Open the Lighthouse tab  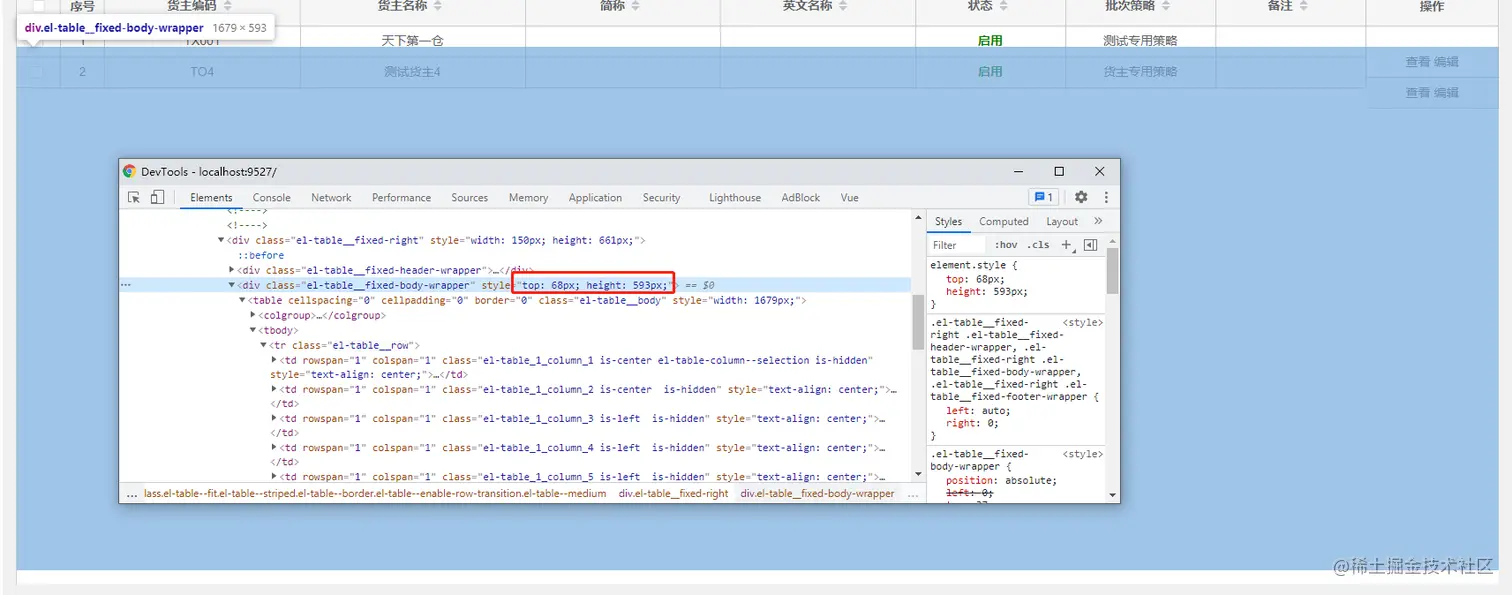pos(735,198)
